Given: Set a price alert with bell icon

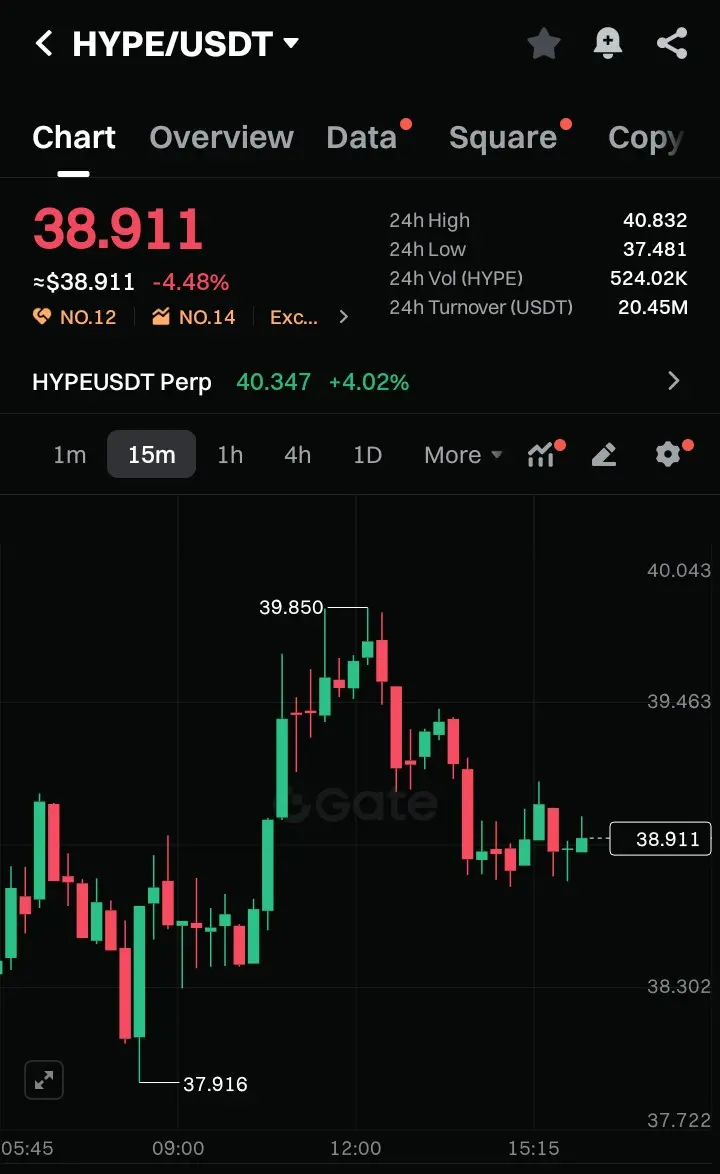Looking at the screenshot, I should point(608,43).
